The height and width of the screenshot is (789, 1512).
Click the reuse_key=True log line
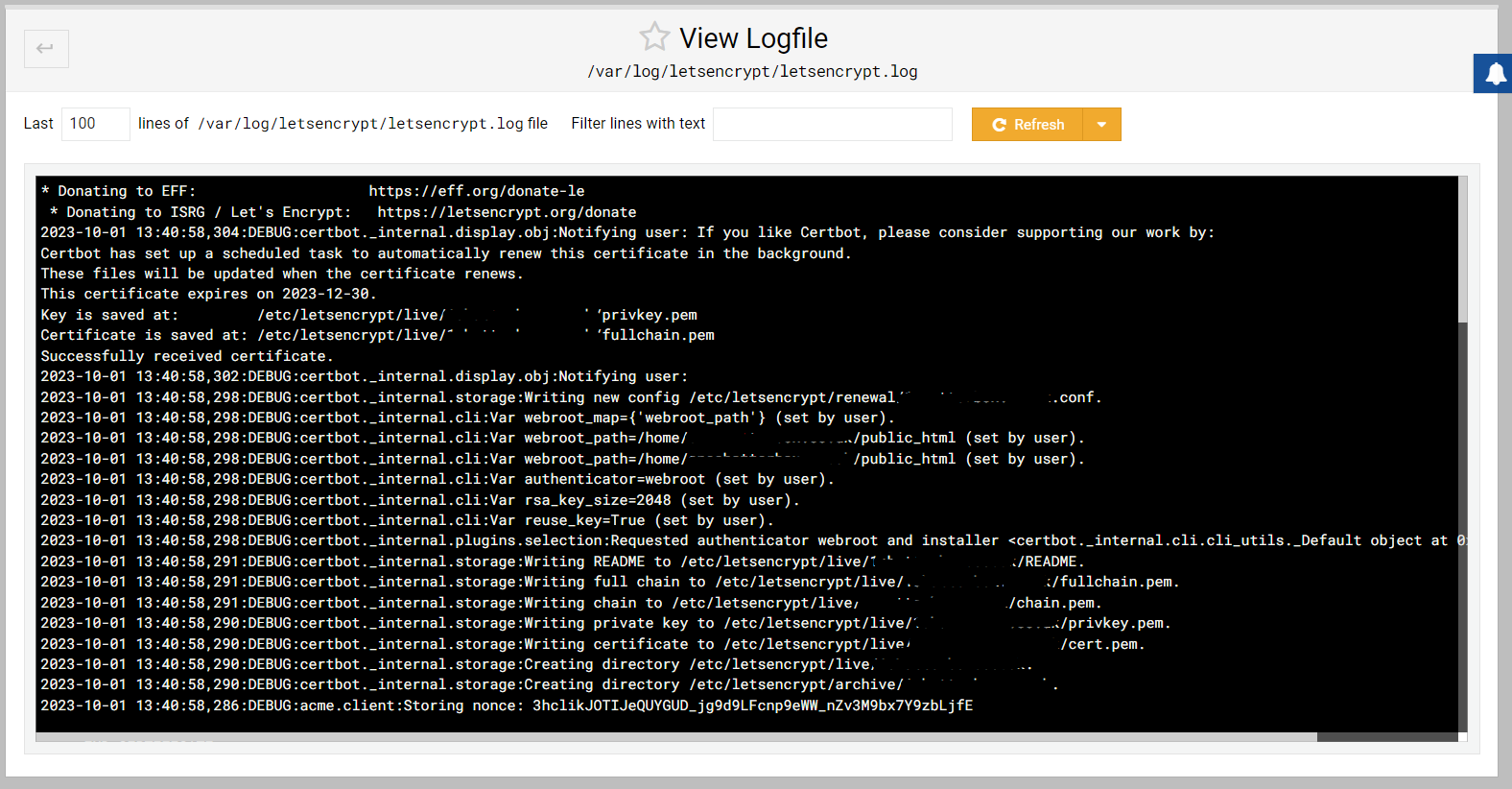[407, 520]
